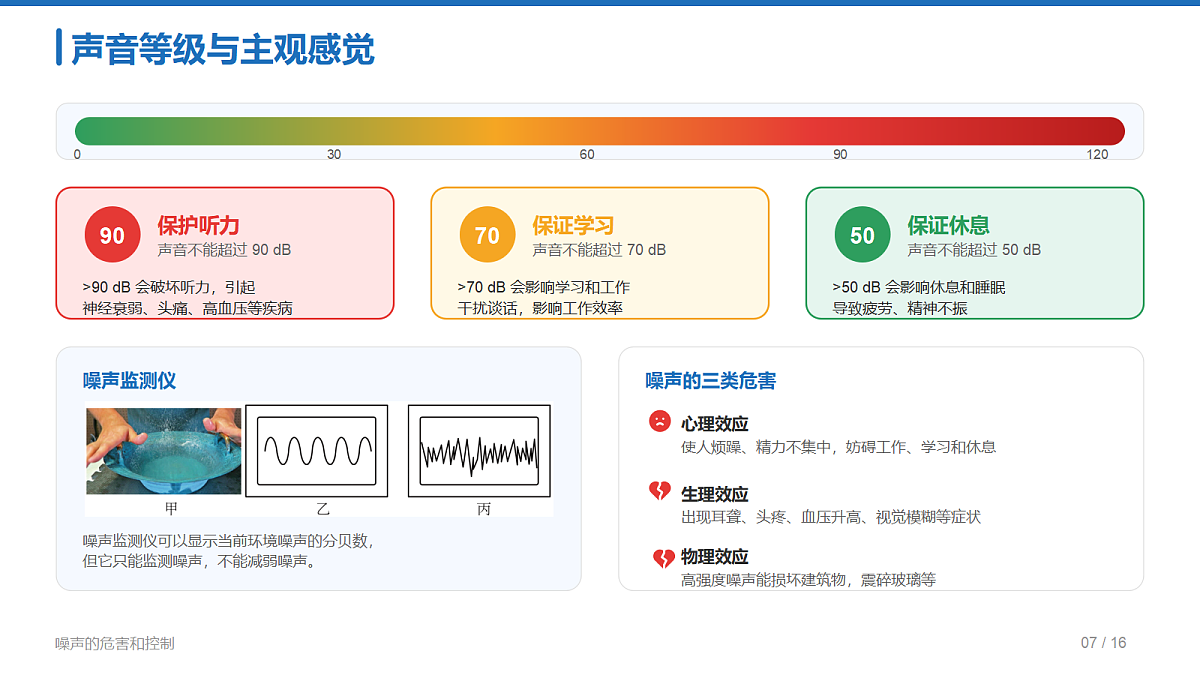This screenshot has width=1200, height=675.
Task: Click text 声音不能超过 50 dB
Action: click(974, 250)
